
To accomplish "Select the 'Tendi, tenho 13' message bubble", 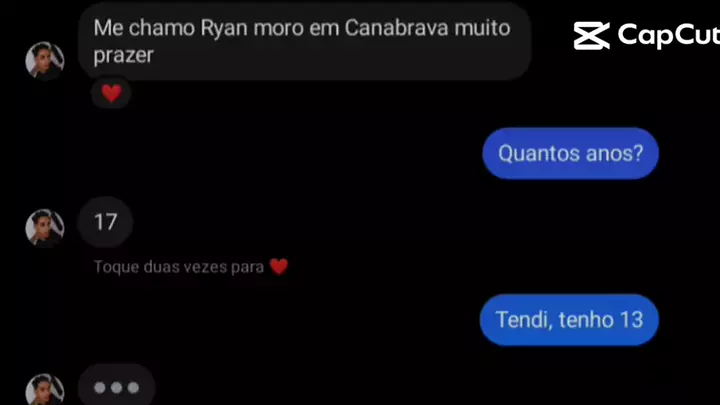I will pos(569,320).
